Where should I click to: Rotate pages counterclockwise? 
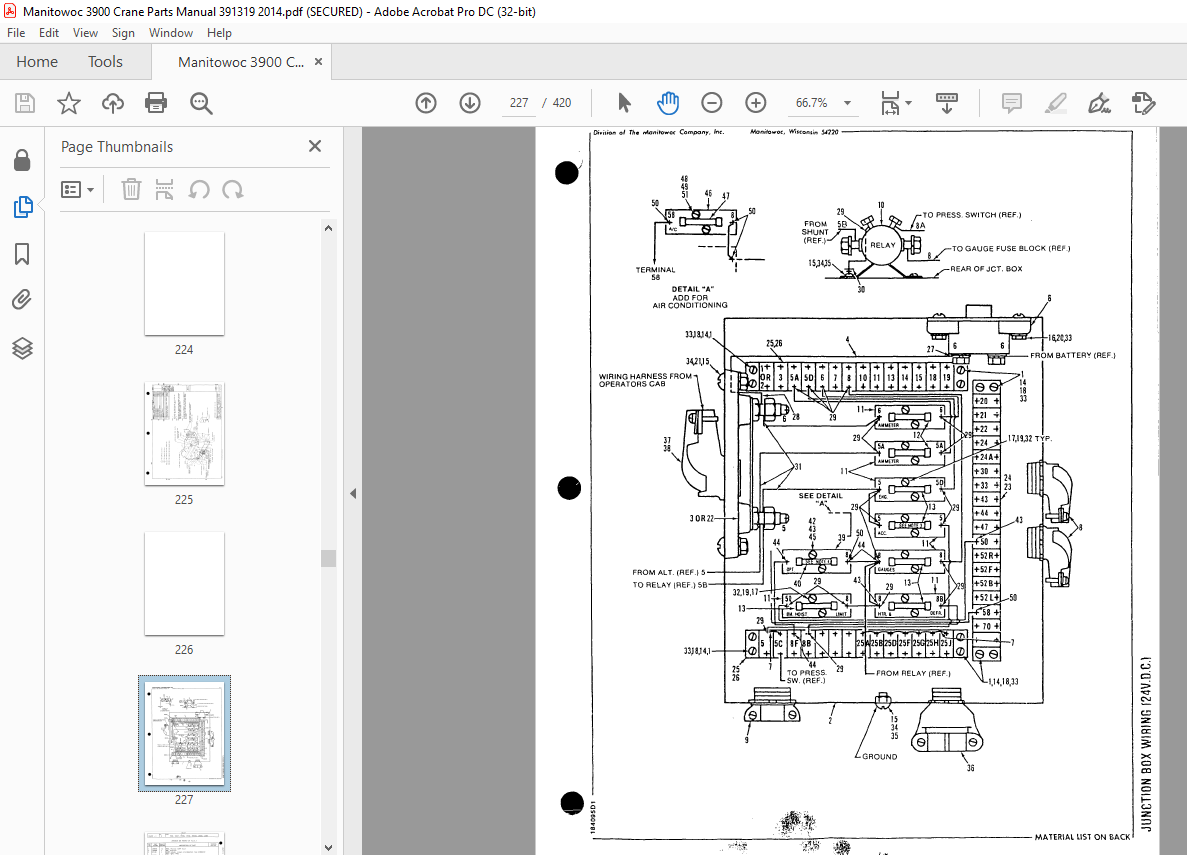199,189
